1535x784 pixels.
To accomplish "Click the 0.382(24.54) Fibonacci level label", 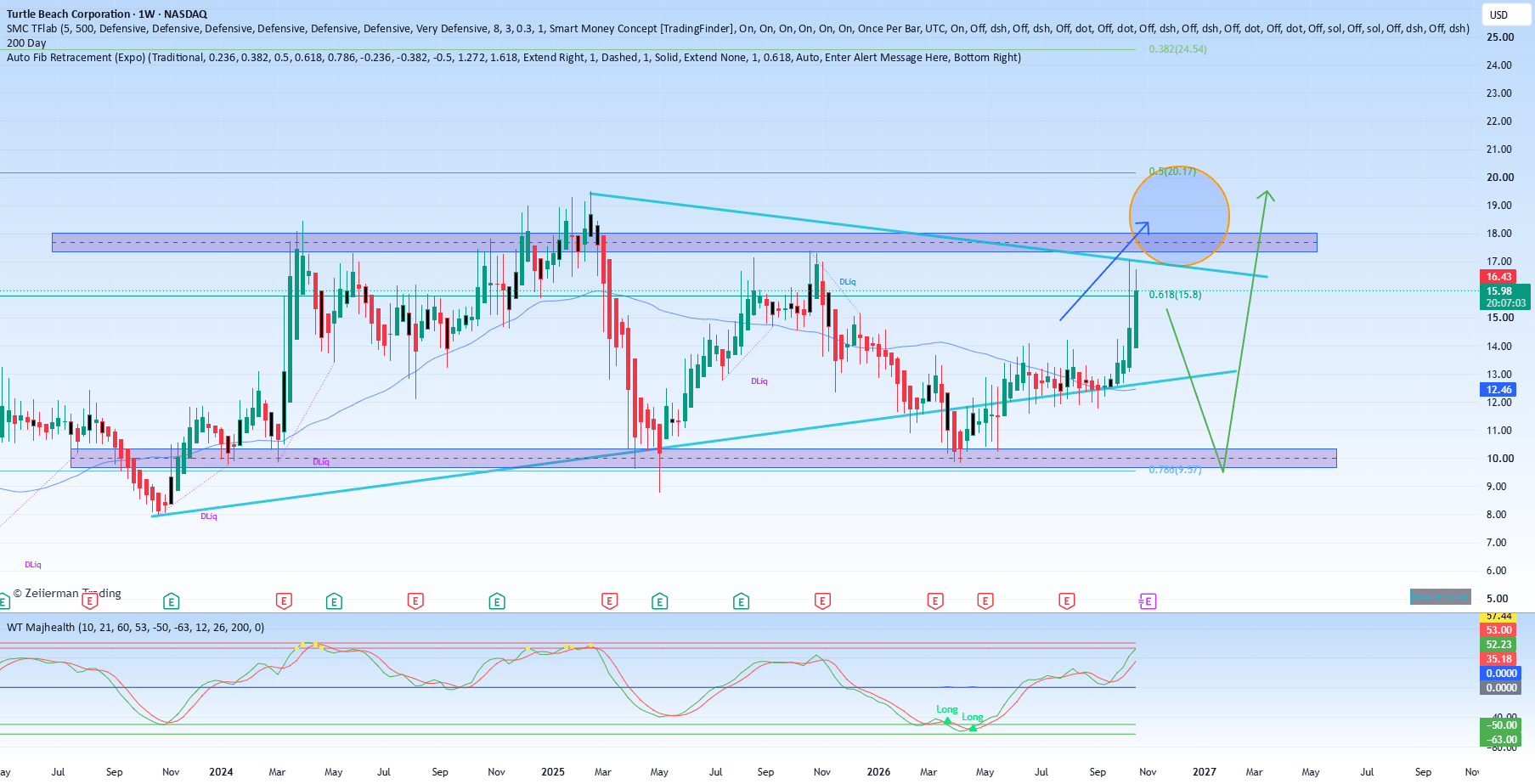I will click(1177, 49).
